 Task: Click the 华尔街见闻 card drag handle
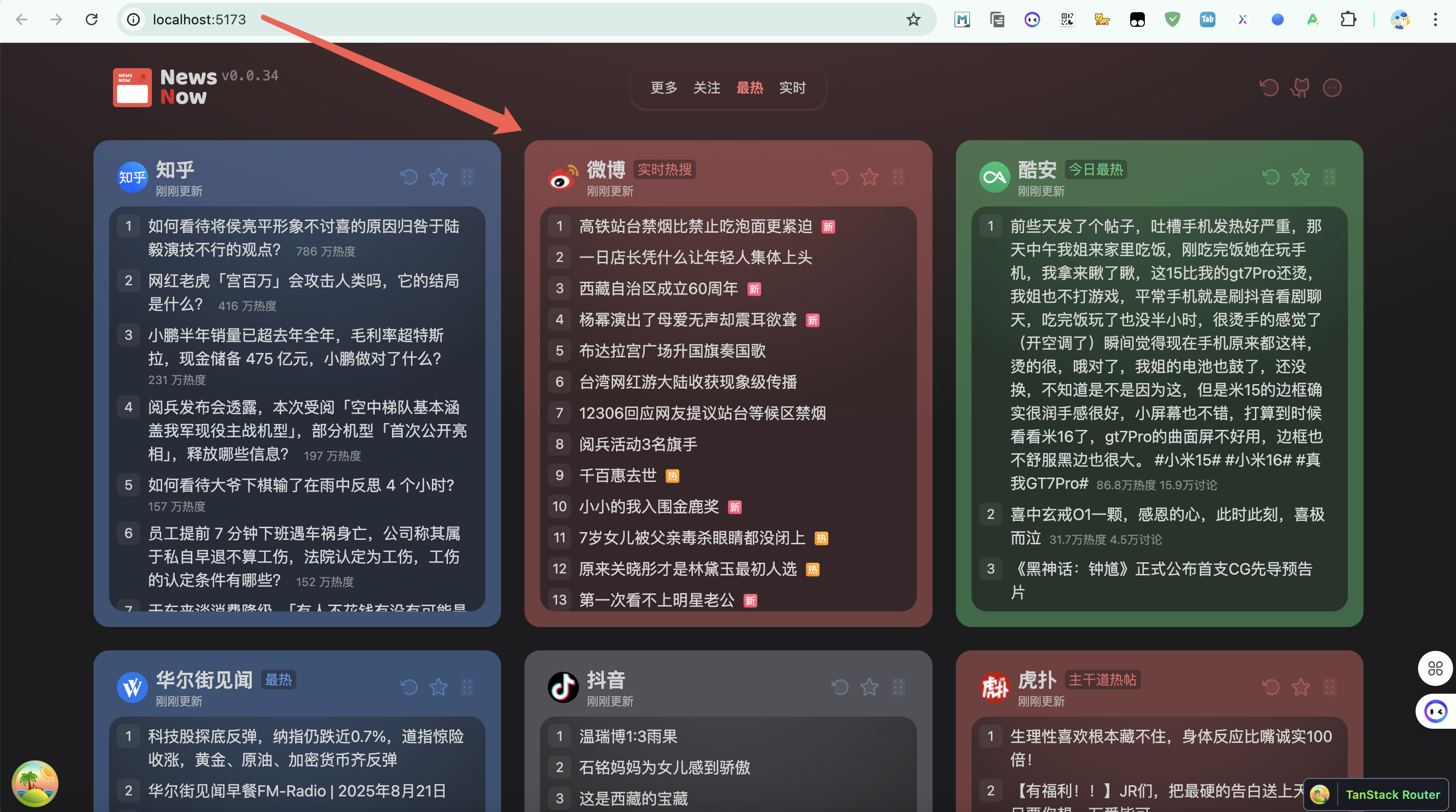[467, 687]
